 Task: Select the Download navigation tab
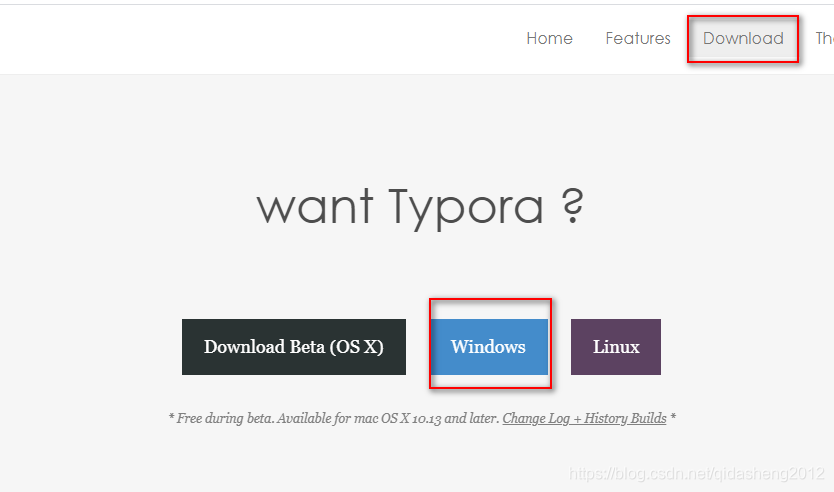[x=743, y=38]
